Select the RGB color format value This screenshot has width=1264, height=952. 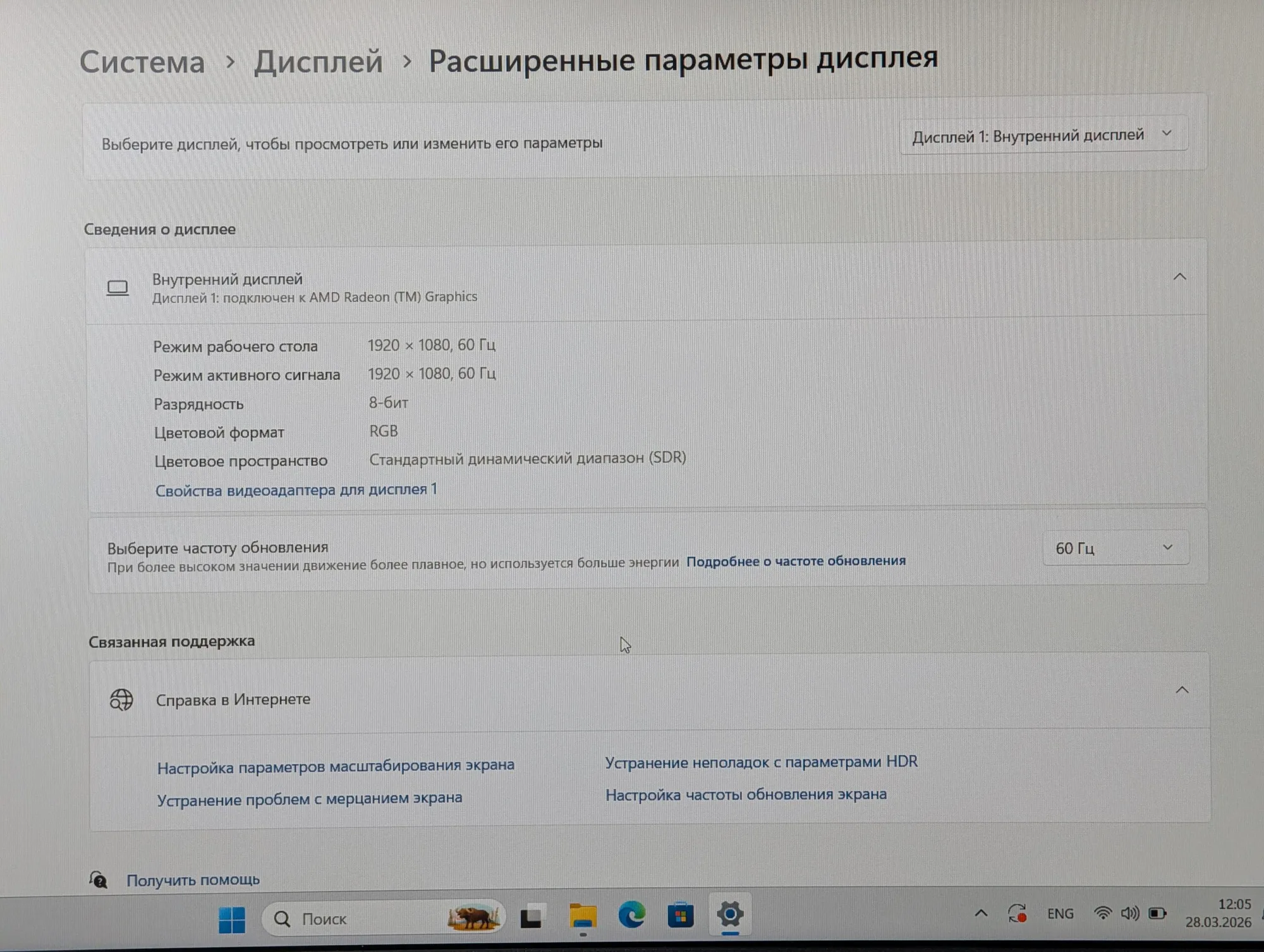coord(384,431)
